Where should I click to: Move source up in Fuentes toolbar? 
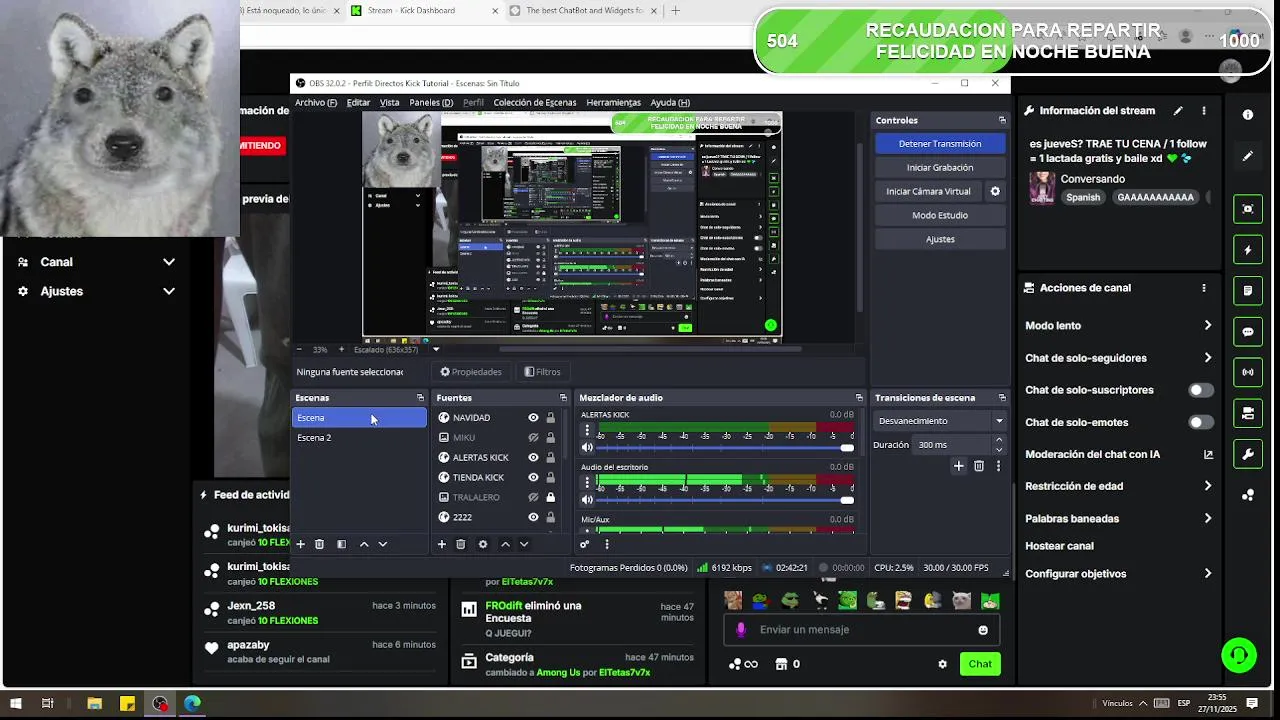tap(505, 544)
